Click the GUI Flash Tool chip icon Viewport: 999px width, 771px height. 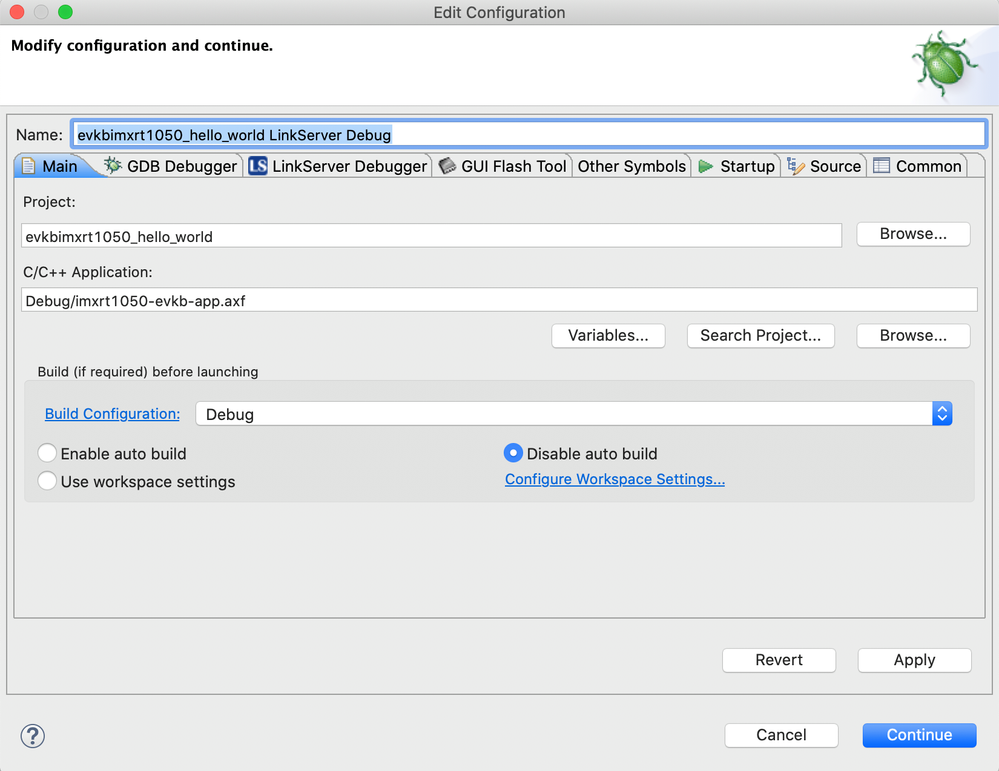[447, 166]
